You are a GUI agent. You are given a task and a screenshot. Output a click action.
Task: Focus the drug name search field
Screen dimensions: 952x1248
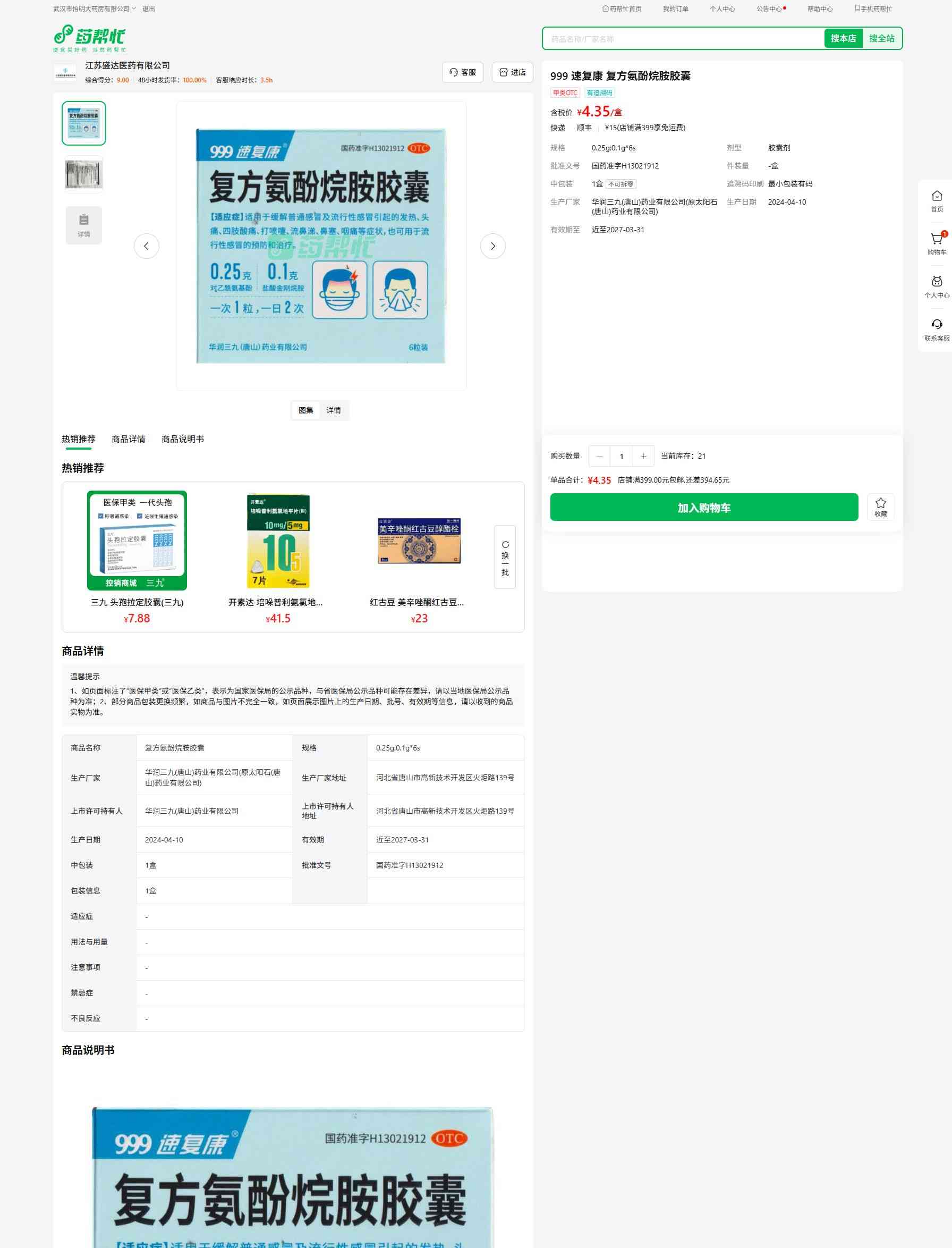[683, 39]
